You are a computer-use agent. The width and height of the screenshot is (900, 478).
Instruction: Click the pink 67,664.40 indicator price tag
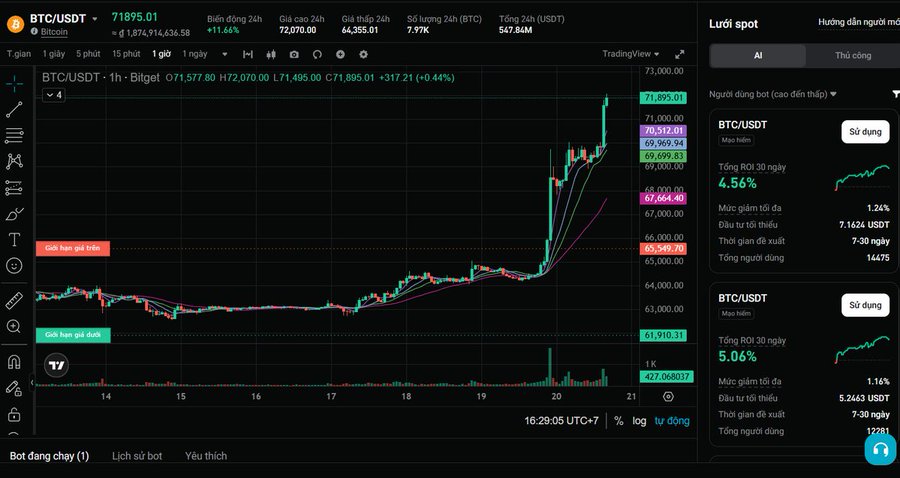click(664, 198)
